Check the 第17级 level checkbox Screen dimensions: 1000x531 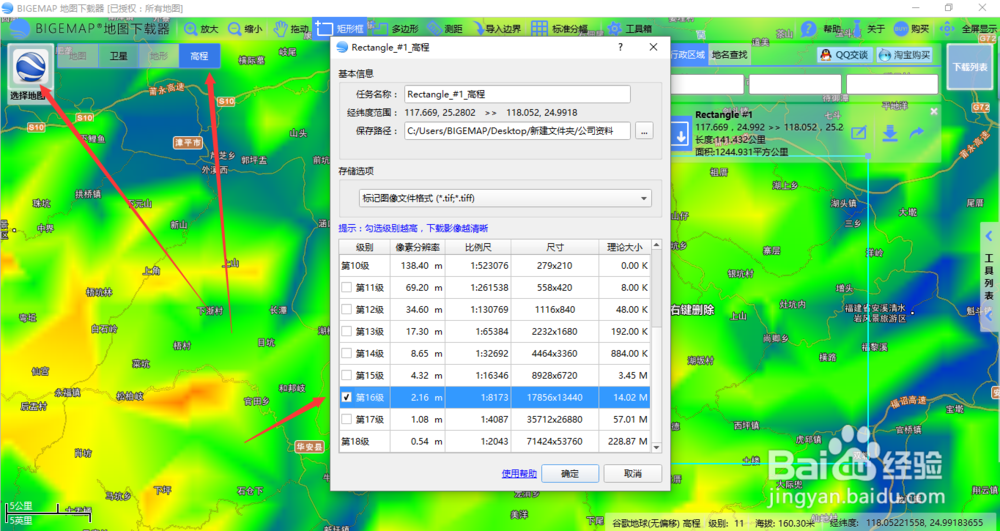346,419
